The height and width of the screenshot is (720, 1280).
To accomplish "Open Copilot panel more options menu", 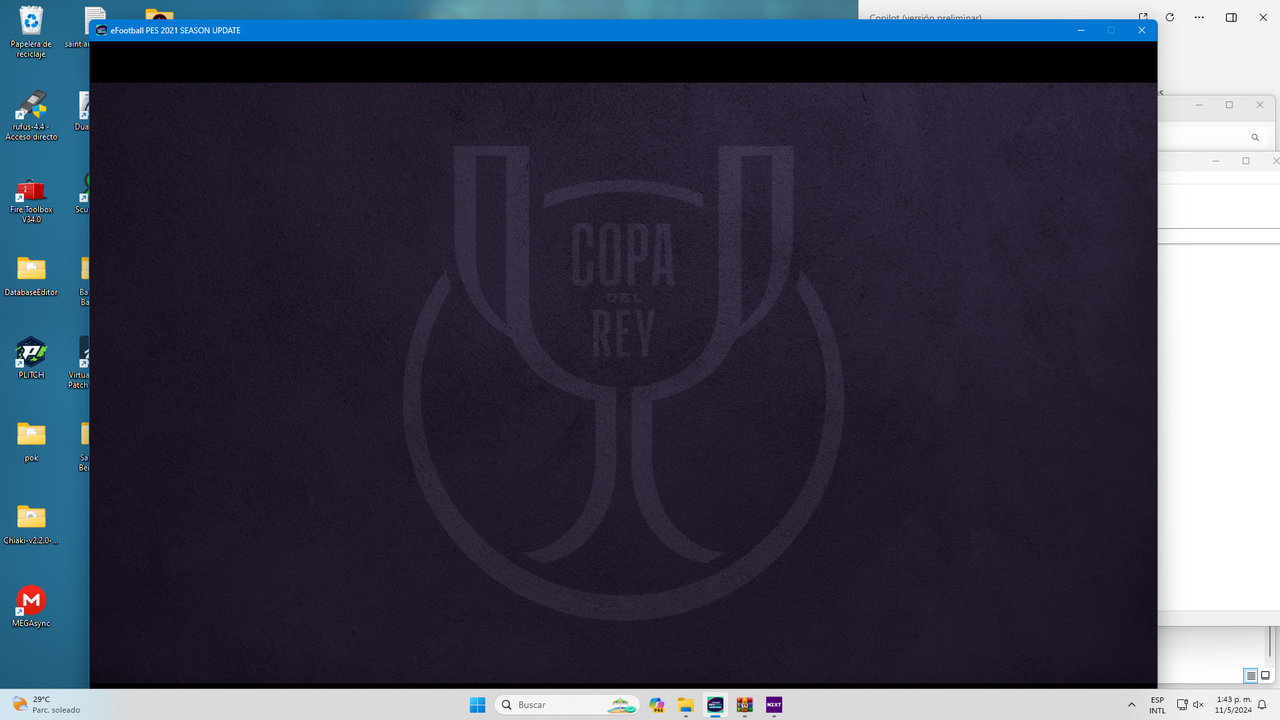I will [x=1199, y=17].
